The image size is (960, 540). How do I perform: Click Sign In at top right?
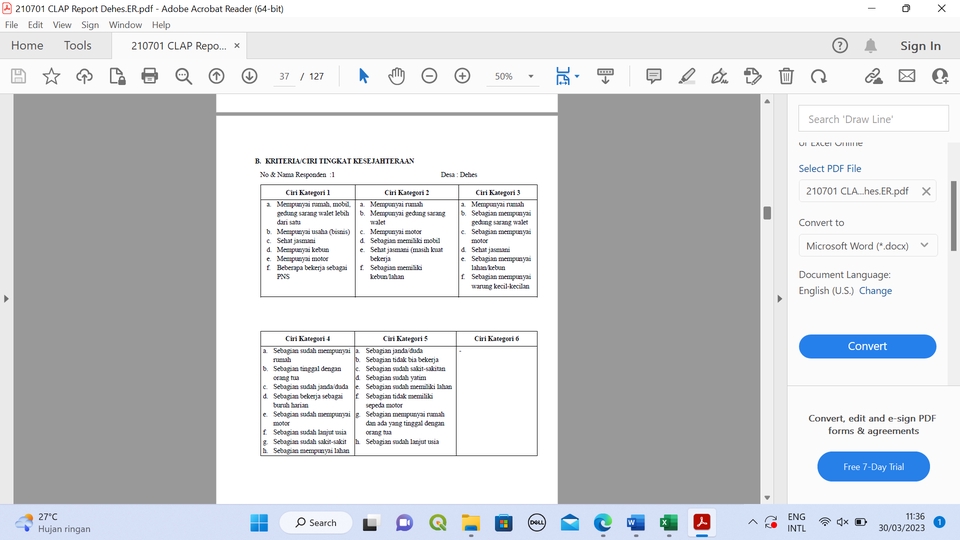pyautogui.click(x=920, y=45)
